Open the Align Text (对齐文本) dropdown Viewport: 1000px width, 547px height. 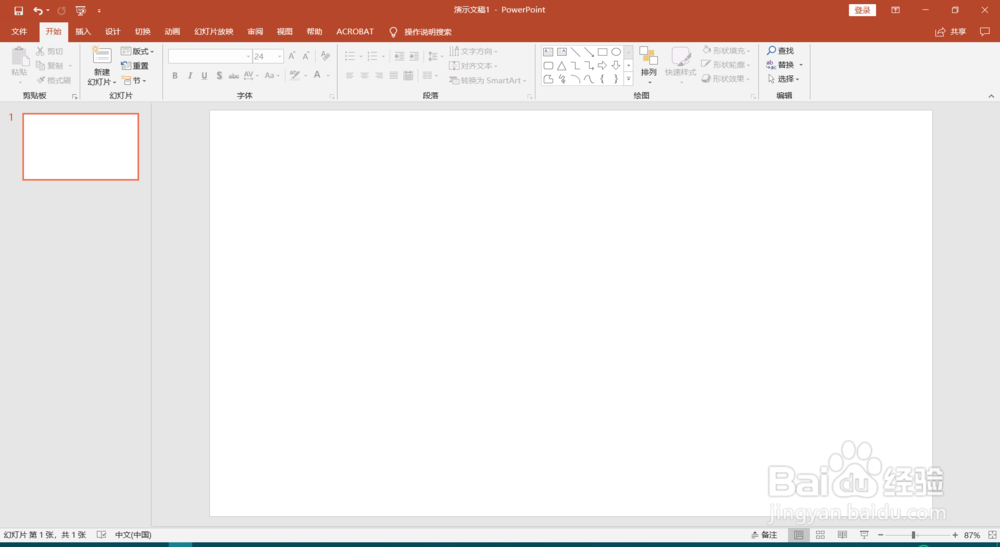[473, 66]
